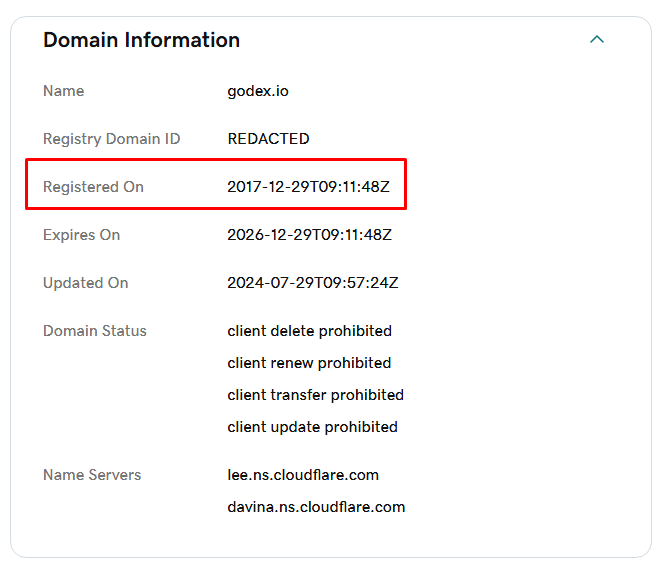Click the client transfer prohibited status
This screenshot has width=660, height=564.
tap(315, 395)
